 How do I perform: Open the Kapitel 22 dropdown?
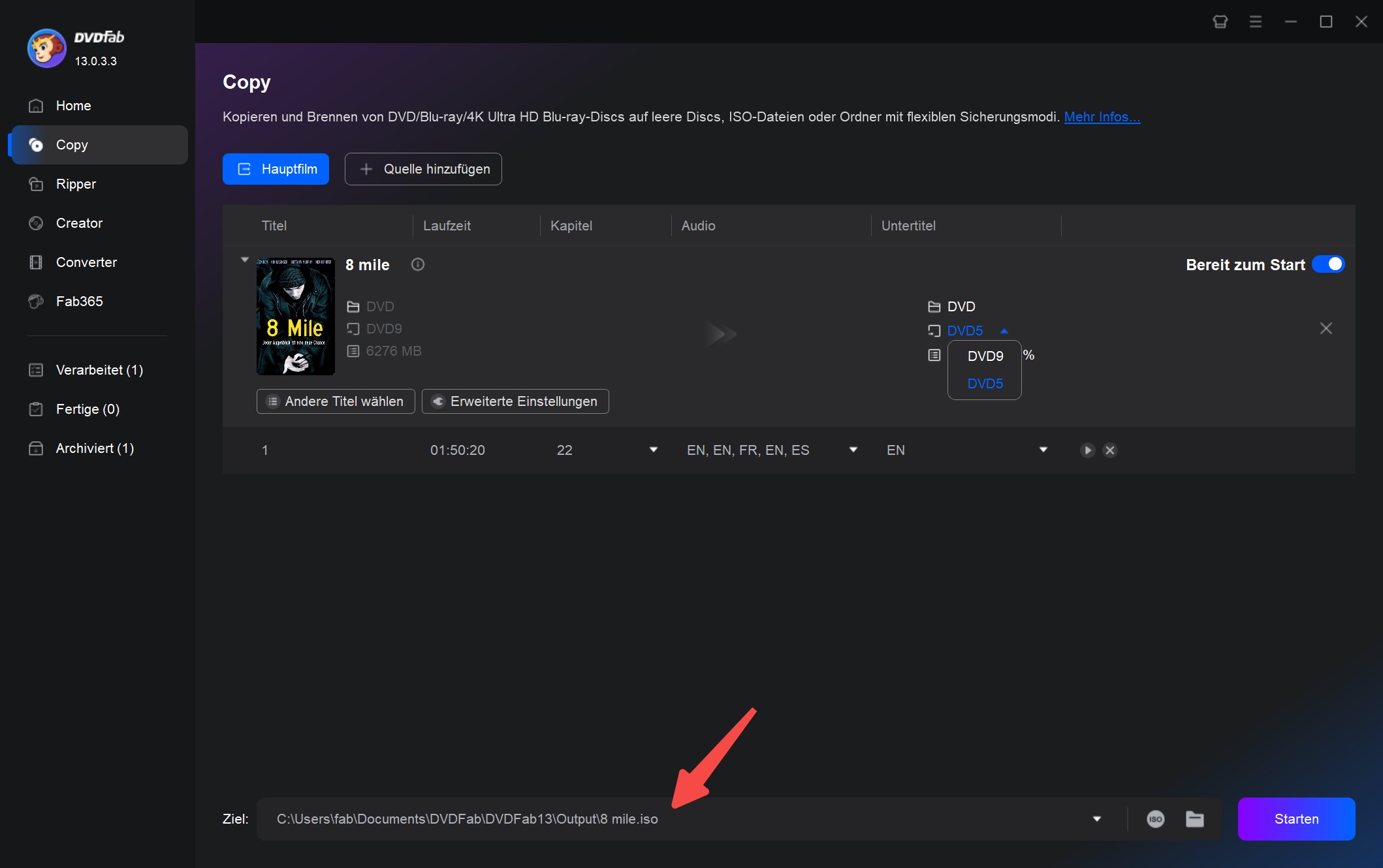pyautogui.click(x=654, y=450)
